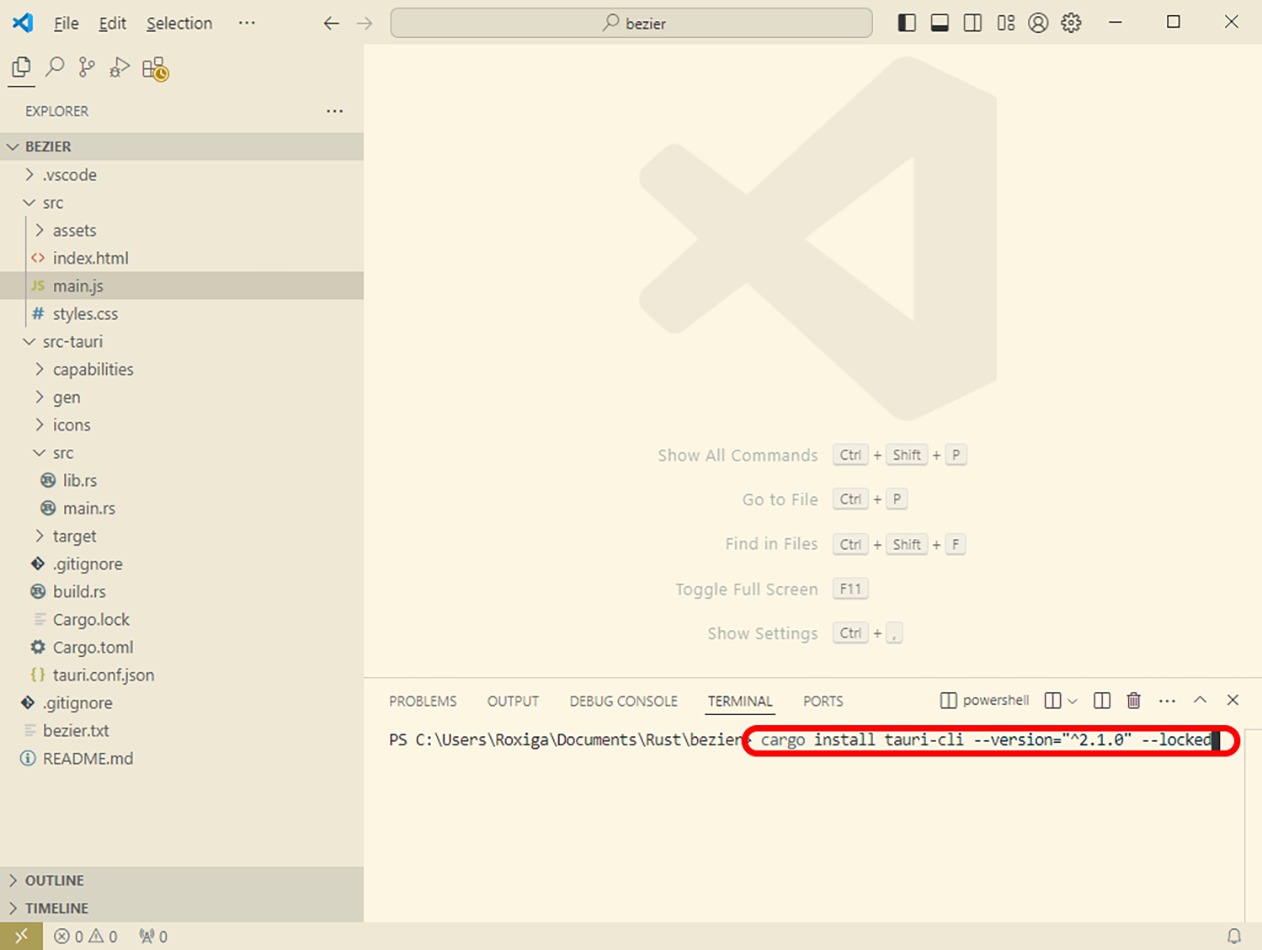Expand the capabilities folder
The width and height of the screenshot is (1262, 950).
click(x=182, y=369)
